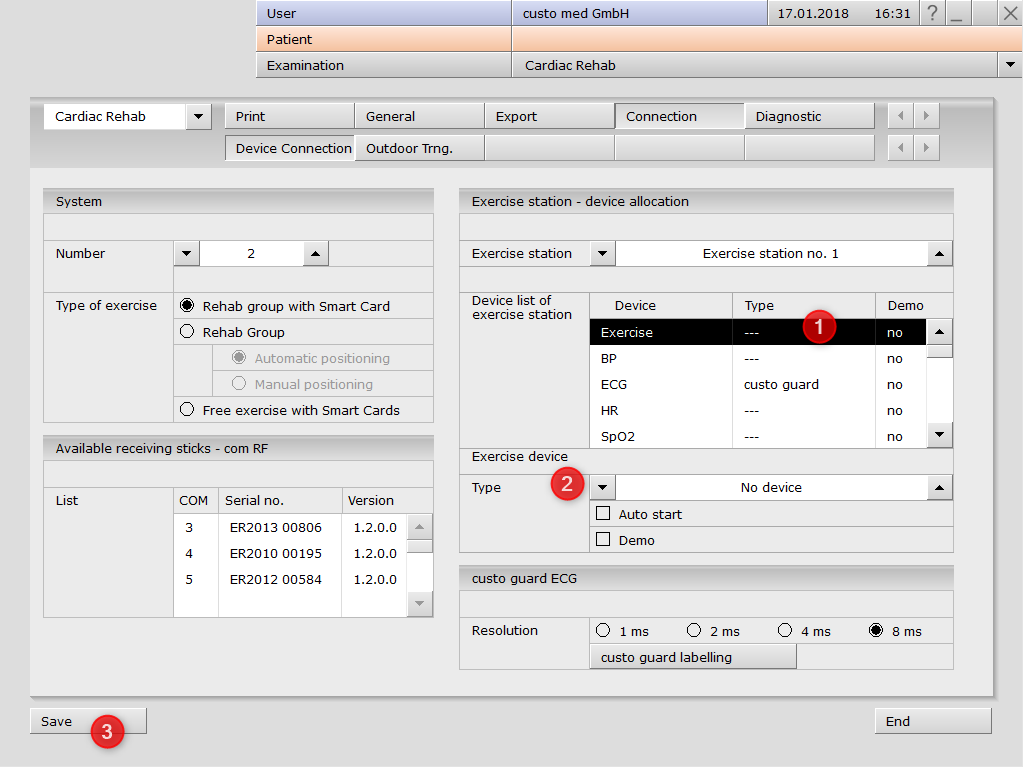1024x768 pixels.
Task: Switch to the General tab
Action: coord(419,116)
